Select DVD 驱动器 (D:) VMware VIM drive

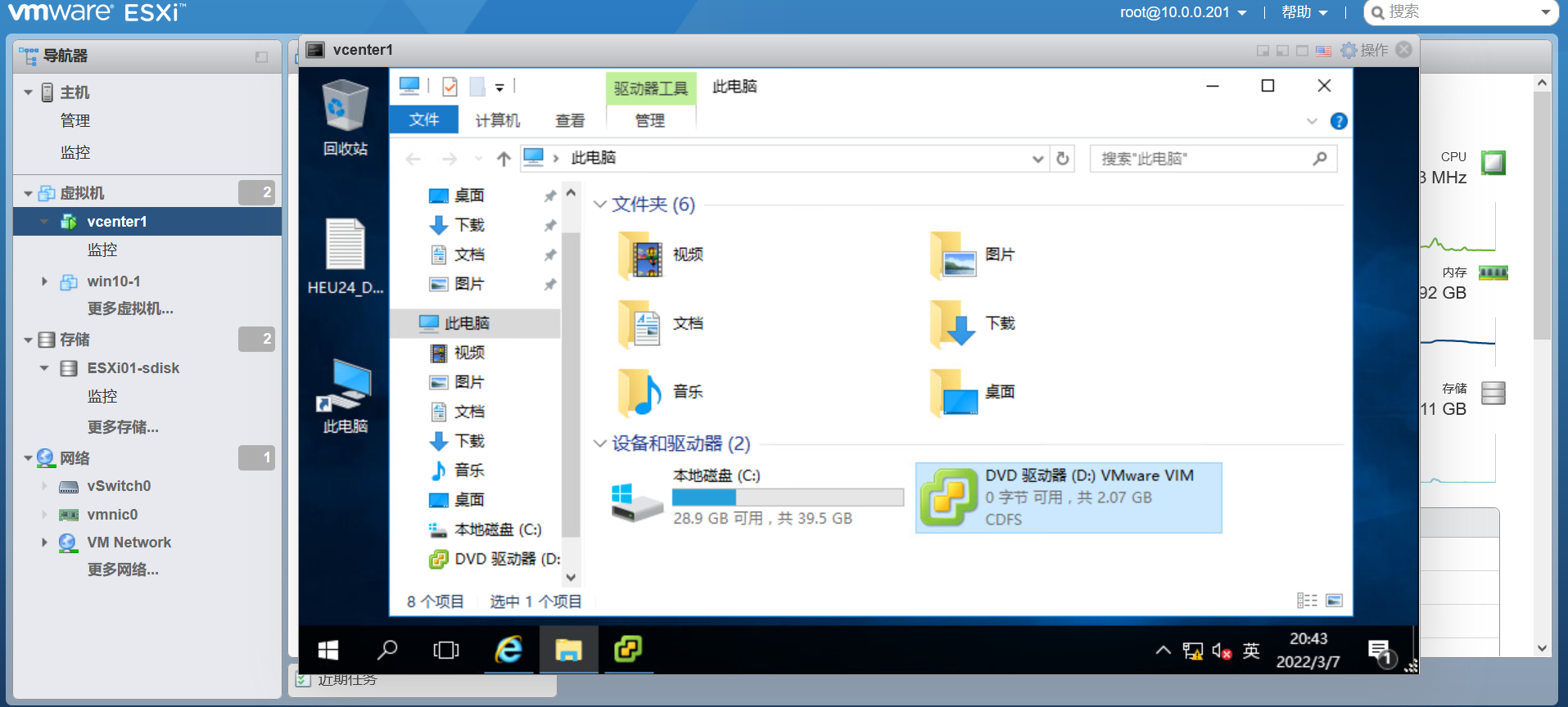pos(1069,498)
